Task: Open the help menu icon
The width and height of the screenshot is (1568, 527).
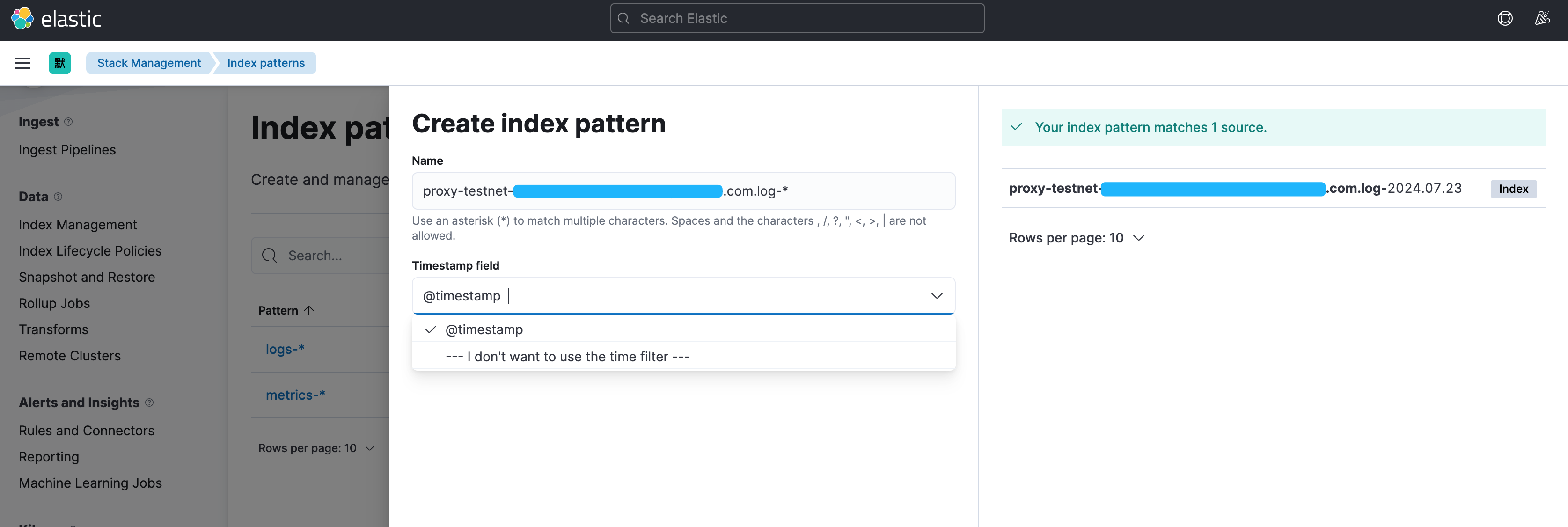Action: 1505,18
